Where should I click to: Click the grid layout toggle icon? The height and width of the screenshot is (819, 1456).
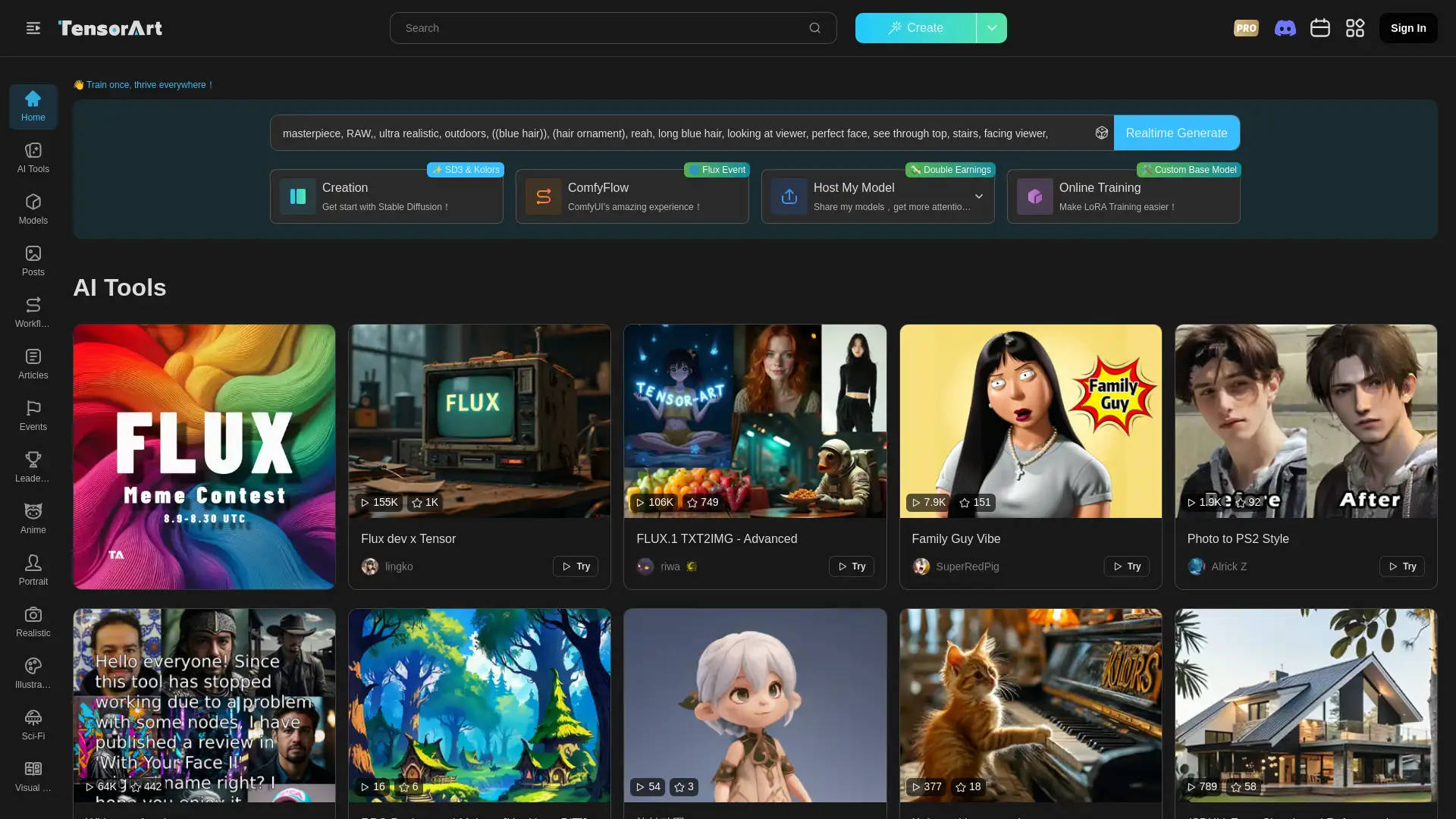[1355, 27]
